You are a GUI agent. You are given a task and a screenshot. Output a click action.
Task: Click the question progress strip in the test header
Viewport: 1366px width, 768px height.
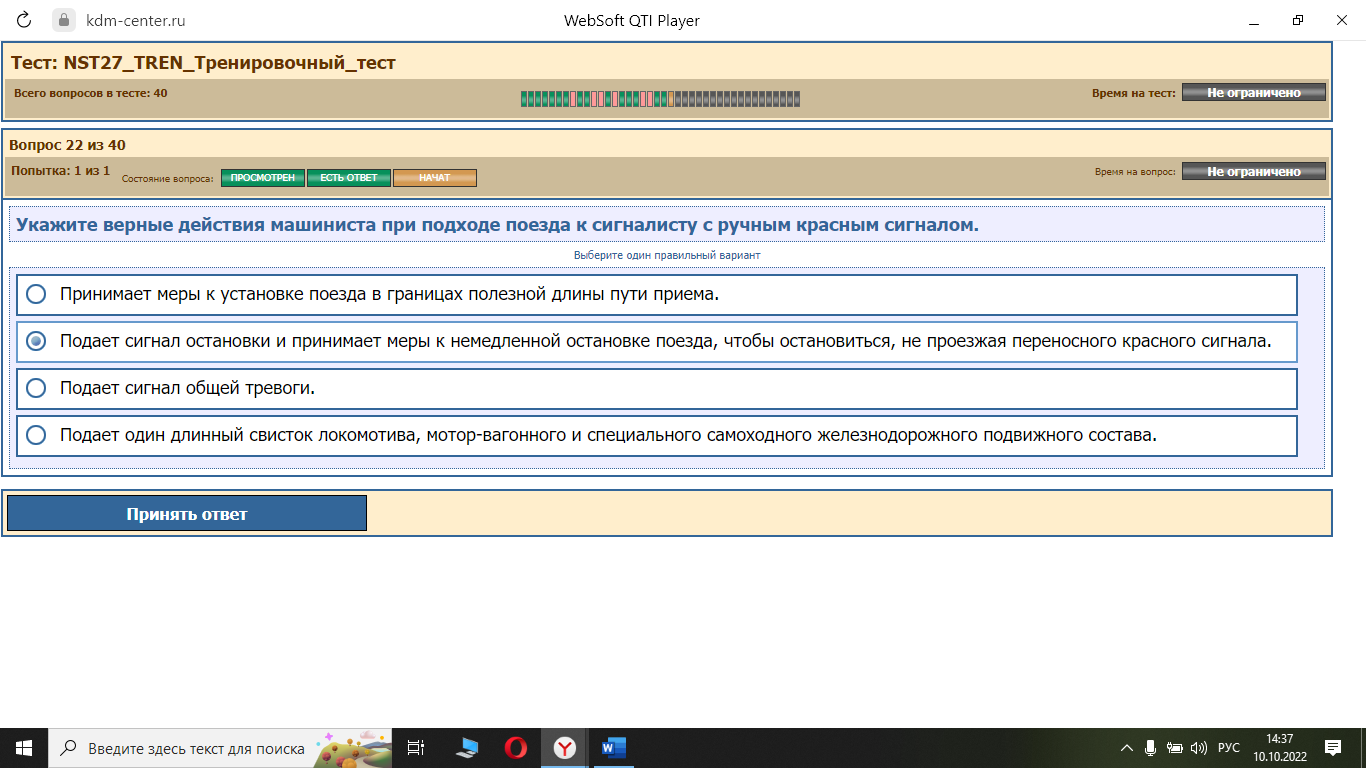(660, 99)
